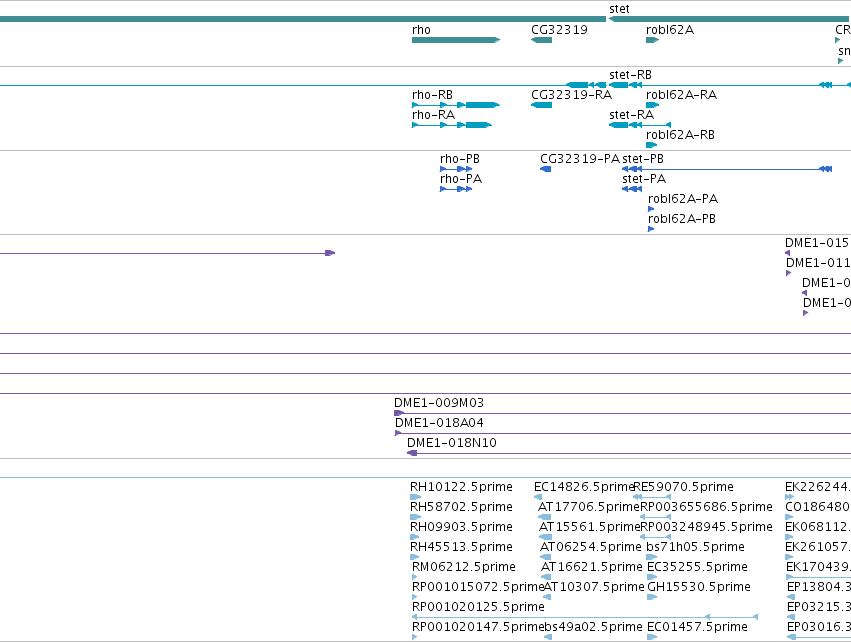Image resolution: width=851 pixels, height=642 pixels.
Task: Click the rho-RB transcript glyph
Action: (456, 105)
